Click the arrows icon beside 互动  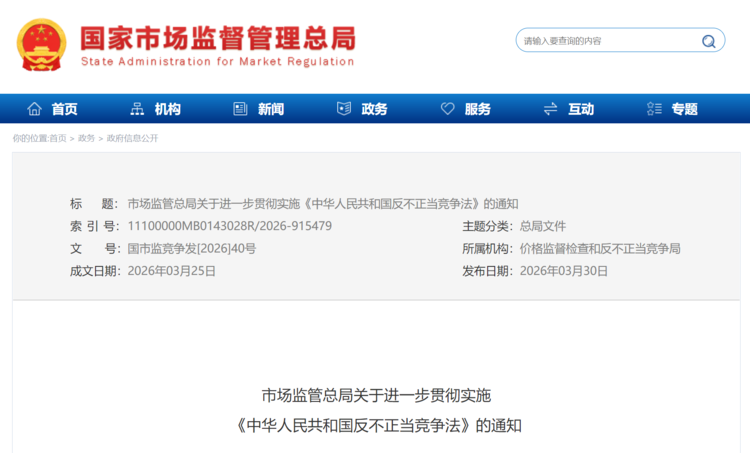pyautogui.click(x=550, y=109)
